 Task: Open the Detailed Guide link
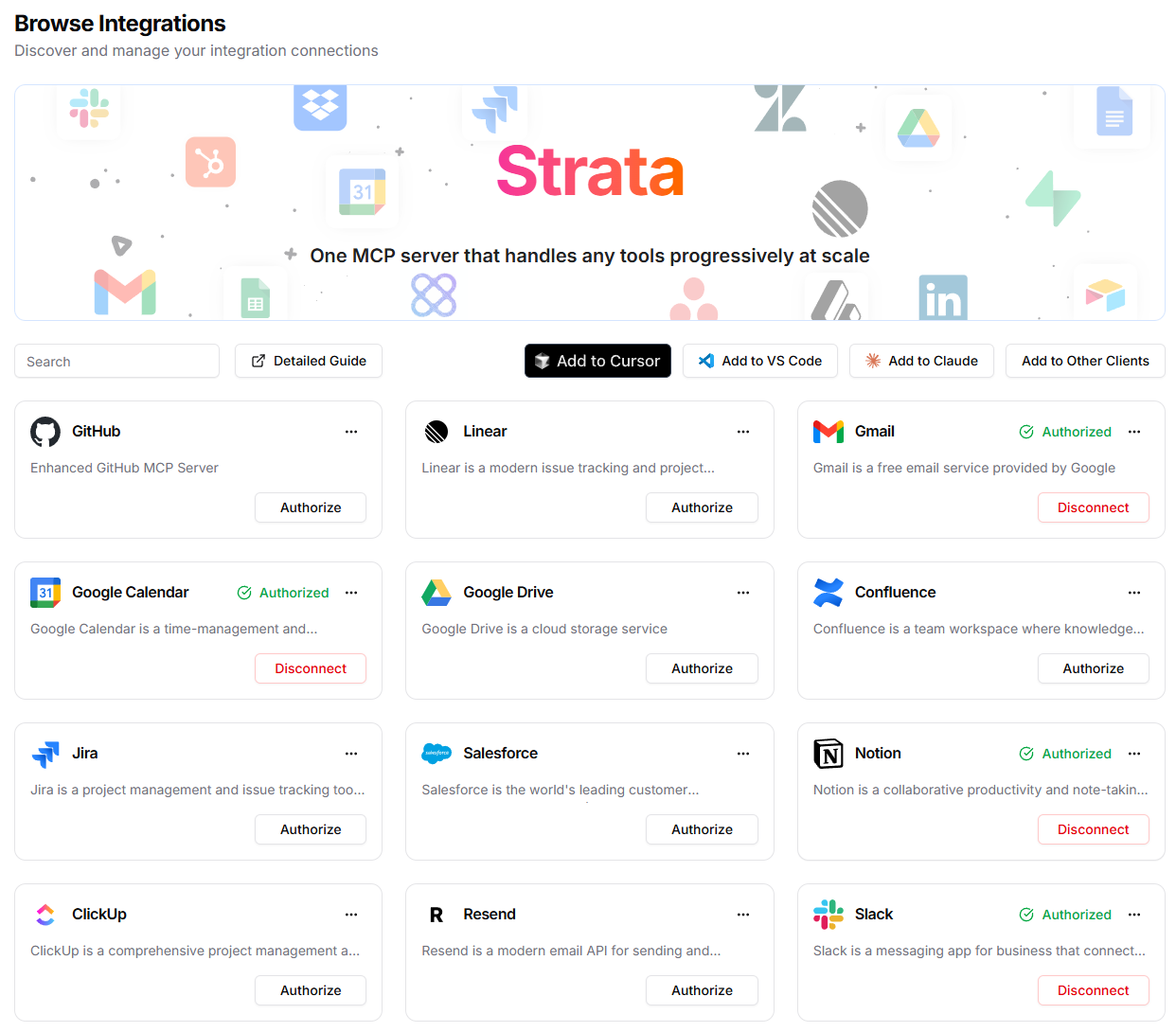[309, 361]
